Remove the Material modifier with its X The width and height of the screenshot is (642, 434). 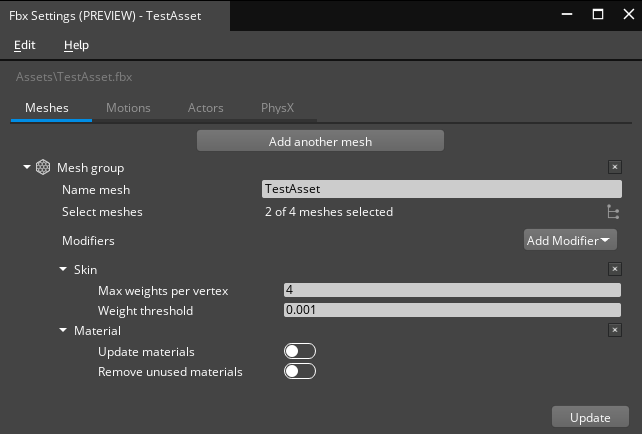(615, 330)
